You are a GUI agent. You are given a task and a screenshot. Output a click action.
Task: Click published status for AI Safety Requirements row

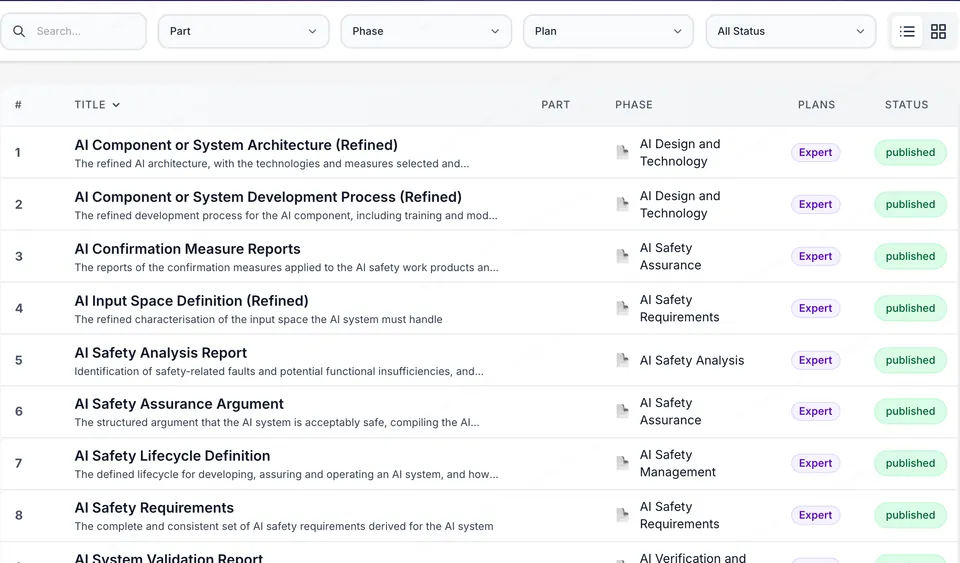tap(910, 515)
